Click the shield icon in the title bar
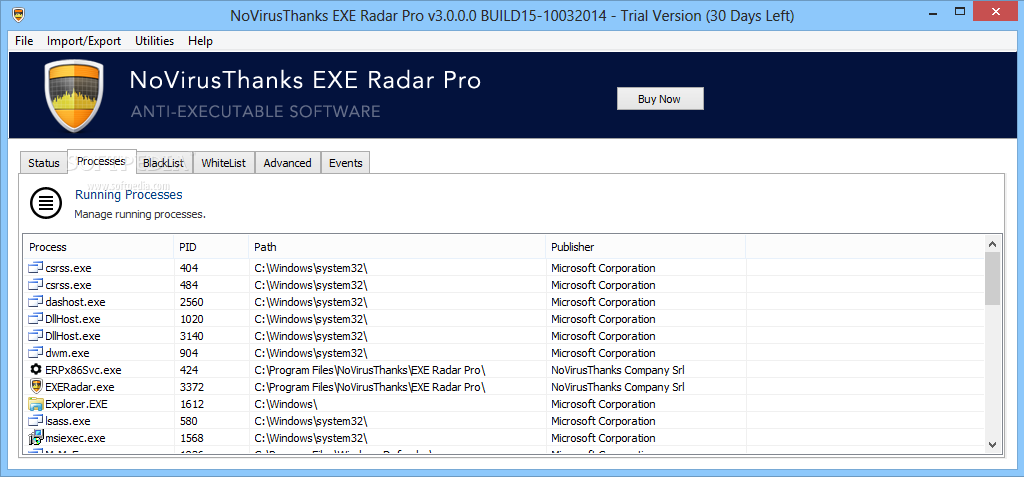The width and height of the screenshot is (1024, 477). tap(19, 14)
